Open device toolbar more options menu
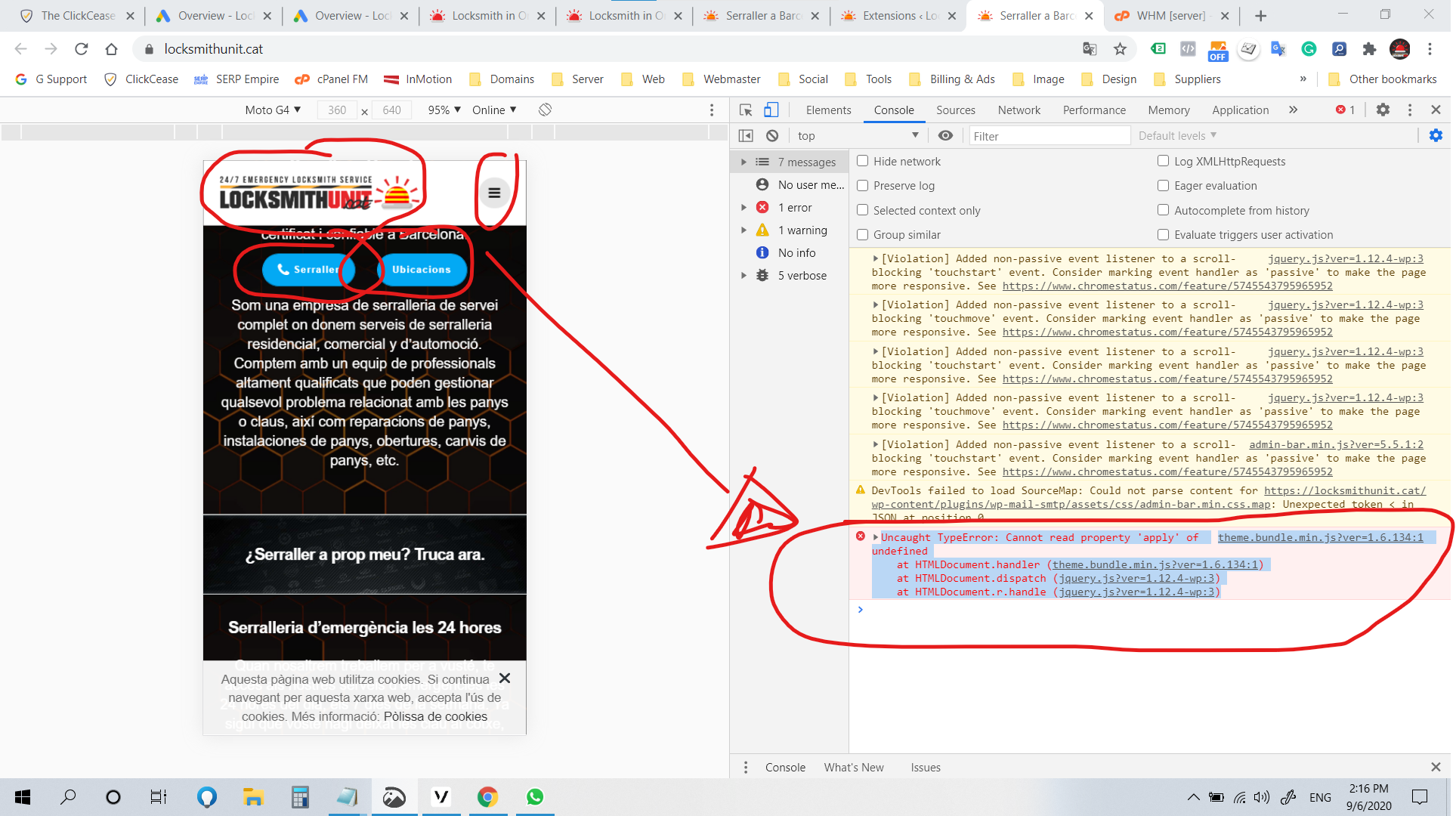The width and height of the screenshot is (1456, 816). [712, 110]
